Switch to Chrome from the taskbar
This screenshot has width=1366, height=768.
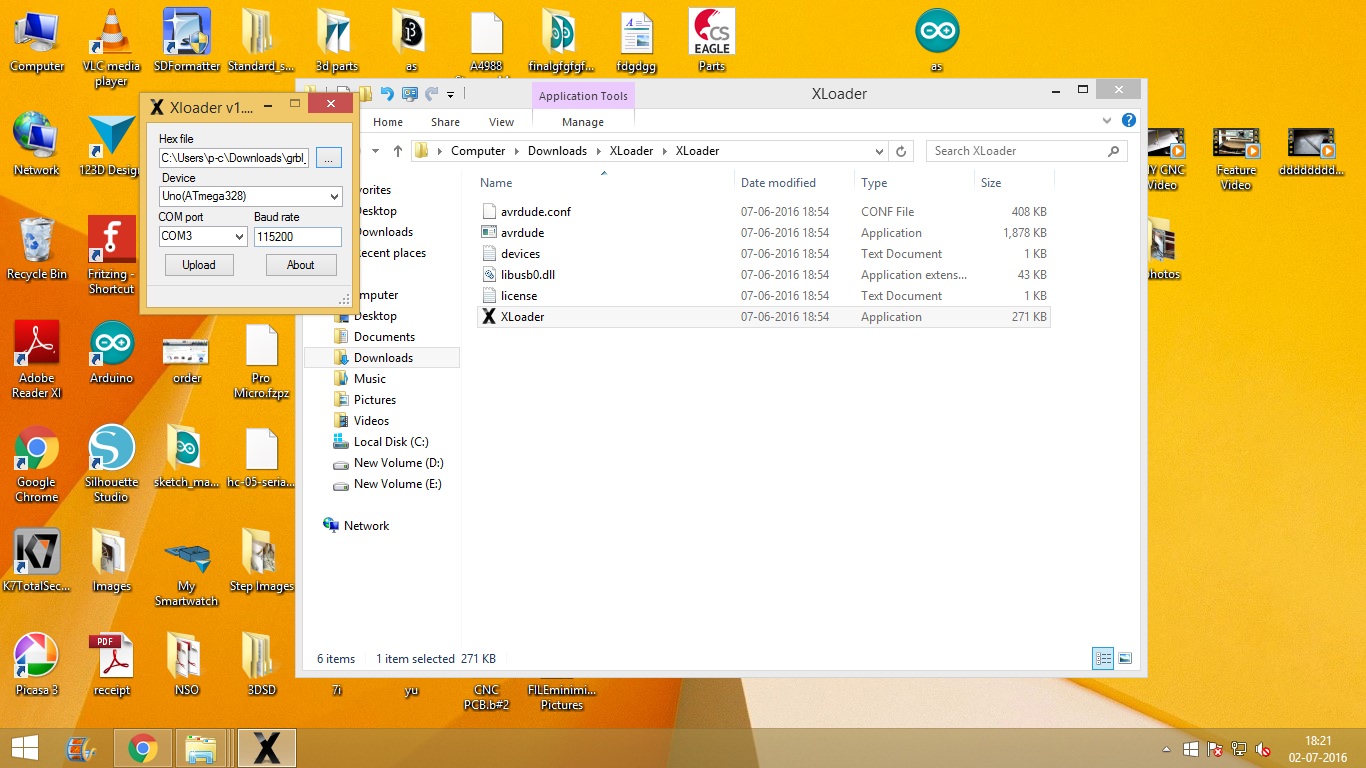(x=143, y=748)
